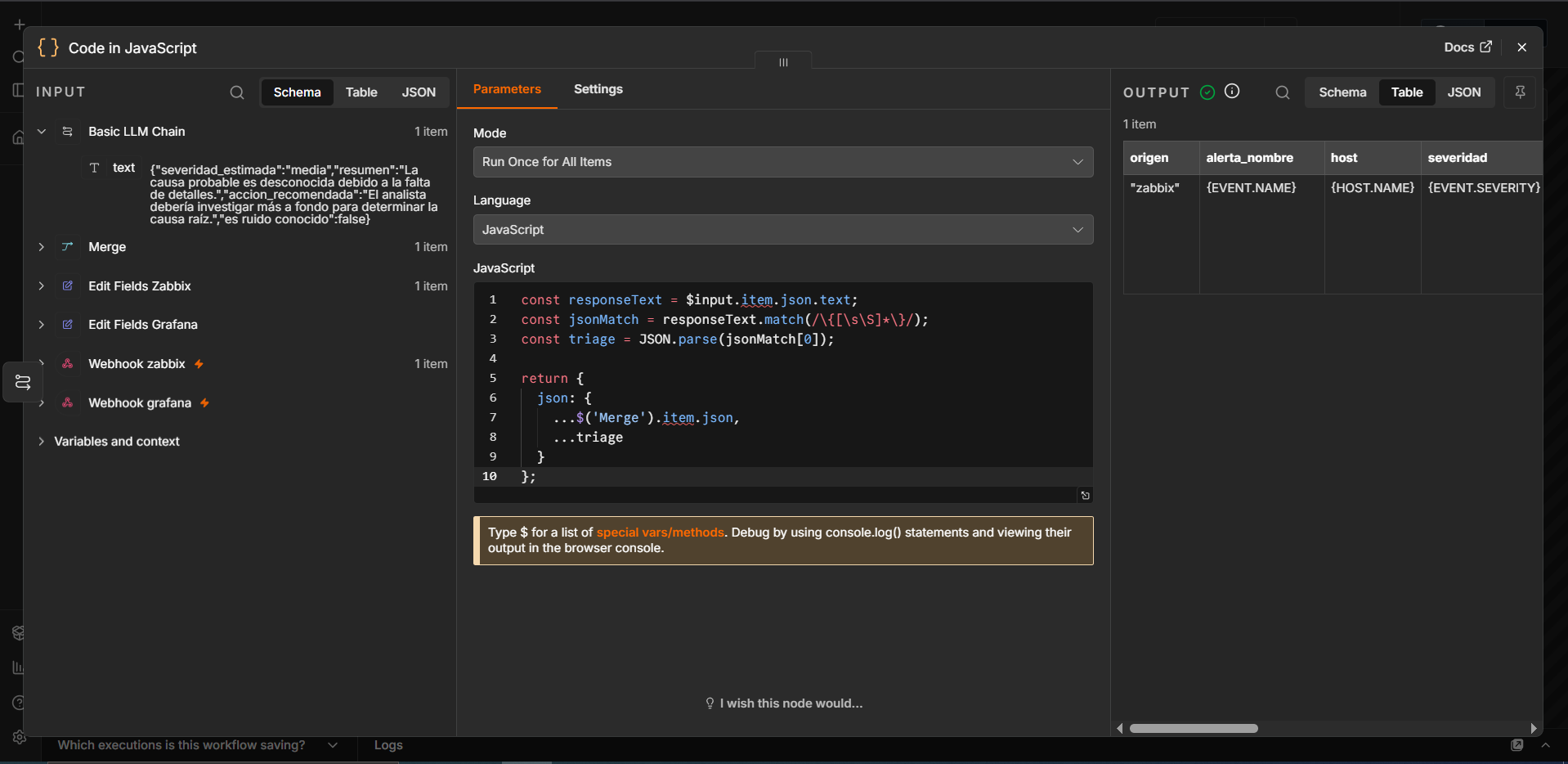Collapse the Basic LLM Chain tree node

coord(41,132)
